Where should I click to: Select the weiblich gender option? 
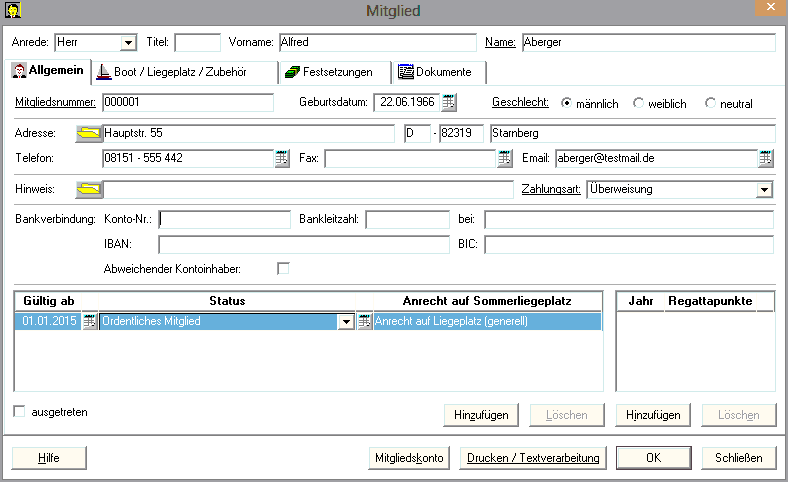[x=640, y=103]
